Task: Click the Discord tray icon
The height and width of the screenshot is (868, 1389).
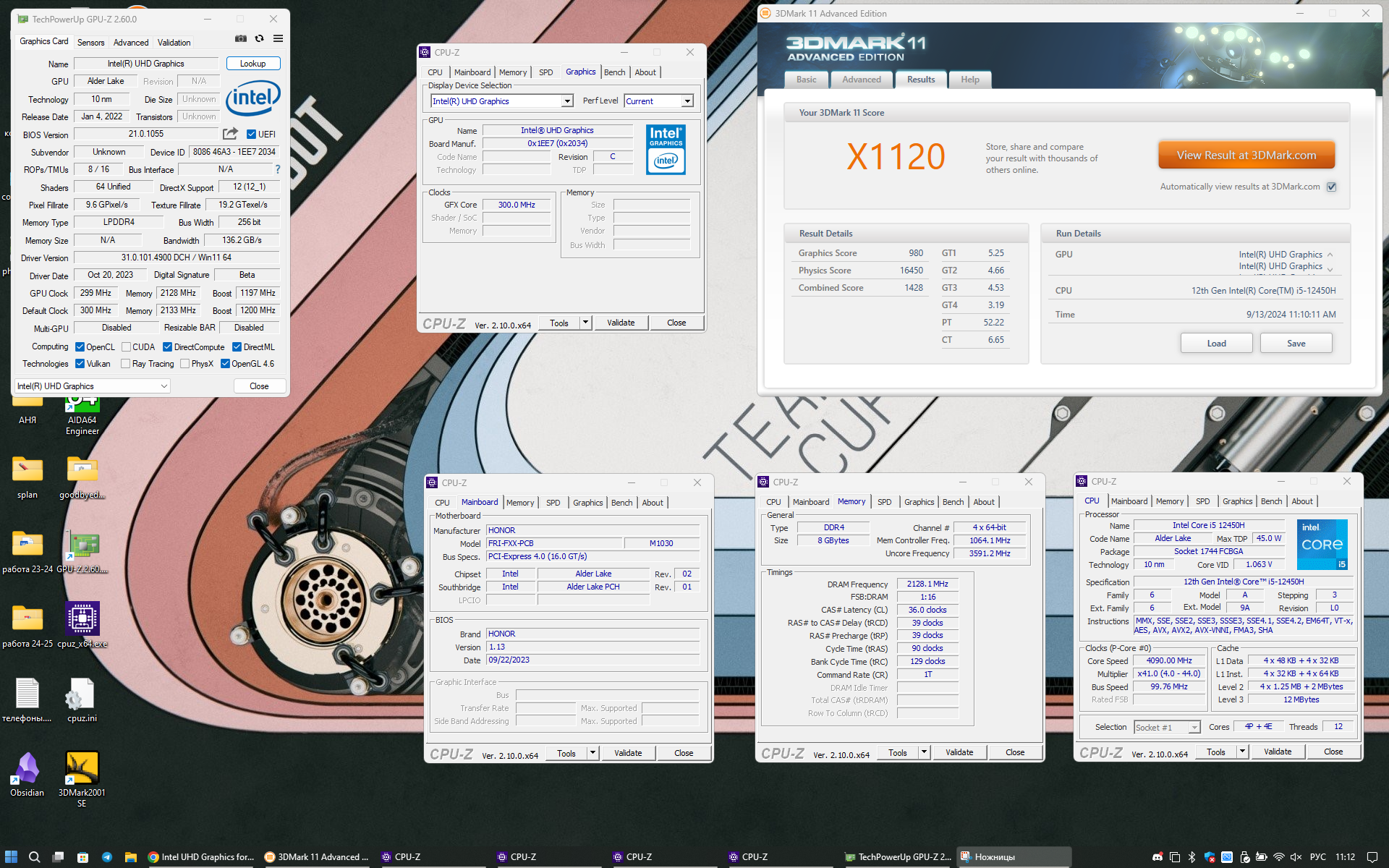Action: coord(1157,856)
